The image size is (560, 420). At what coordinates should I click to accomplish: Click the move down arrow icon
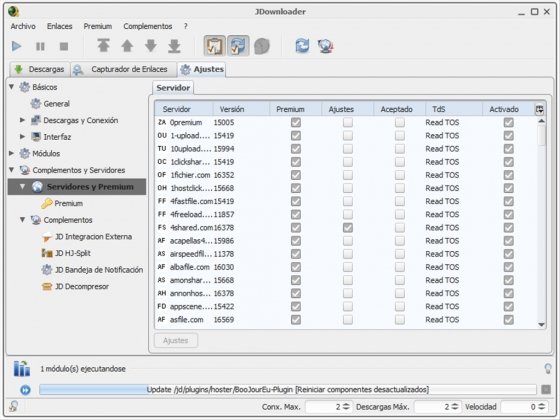tap(151, 46)
